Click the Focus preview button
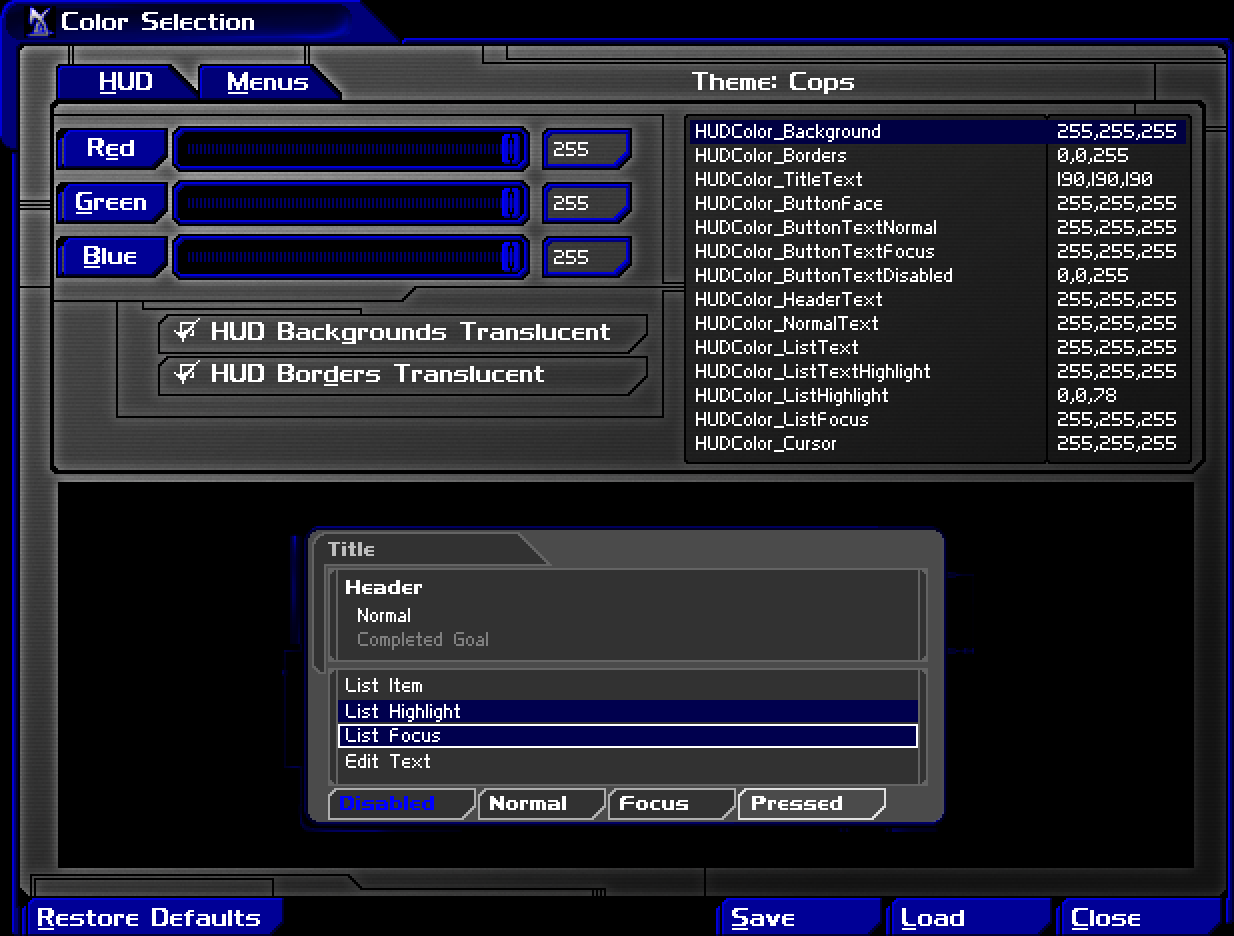Image resolution: width=1234 pixels, height=936 pixels. click(x=672, y=803)
